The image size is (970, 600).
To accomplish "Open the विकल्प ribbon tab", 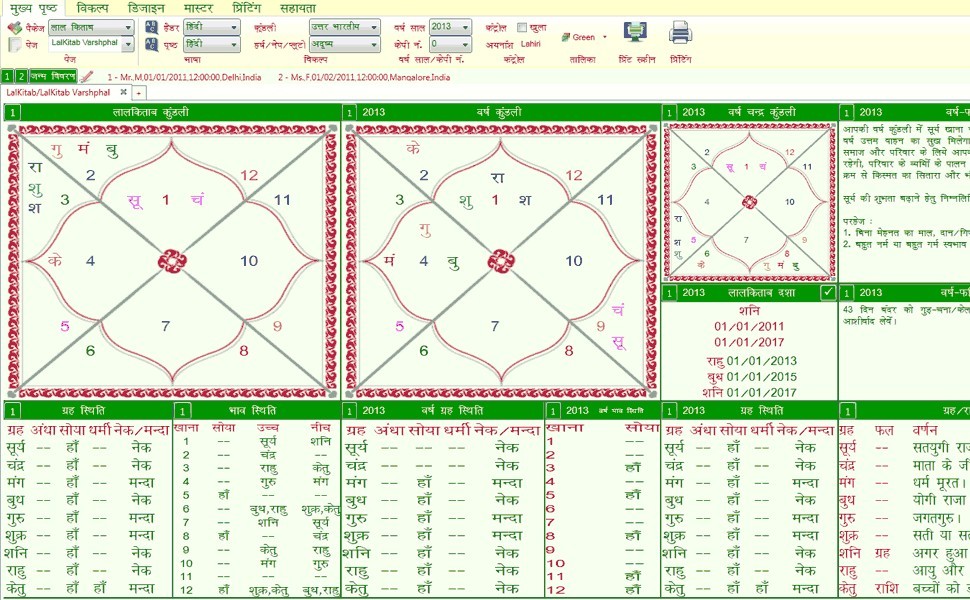I will 93,8.
